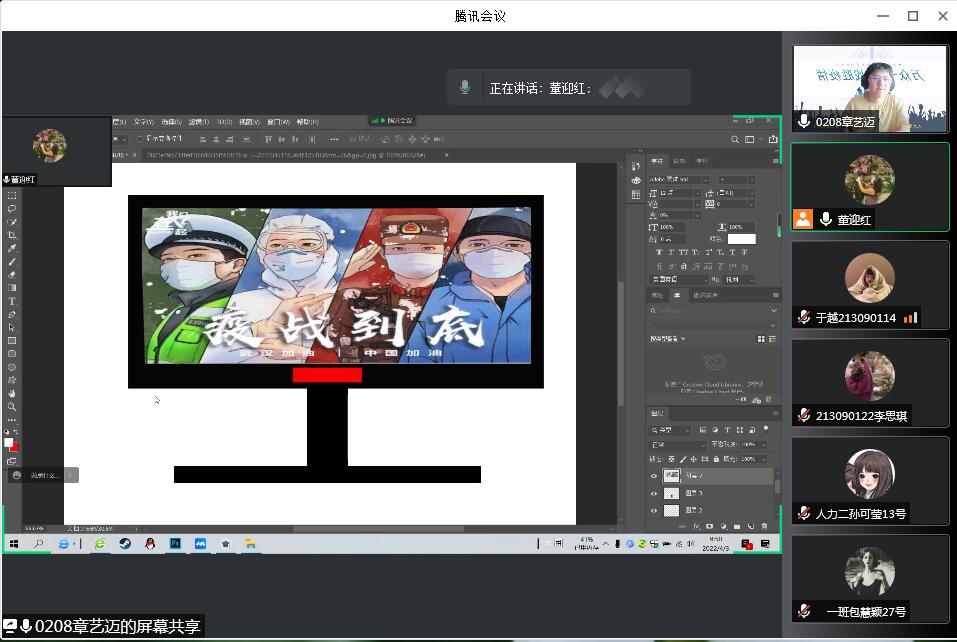The width and height of the screenshot is (957, 642).
Task: Click the Photoshop share icon at top right
Action: pos(773,140)
